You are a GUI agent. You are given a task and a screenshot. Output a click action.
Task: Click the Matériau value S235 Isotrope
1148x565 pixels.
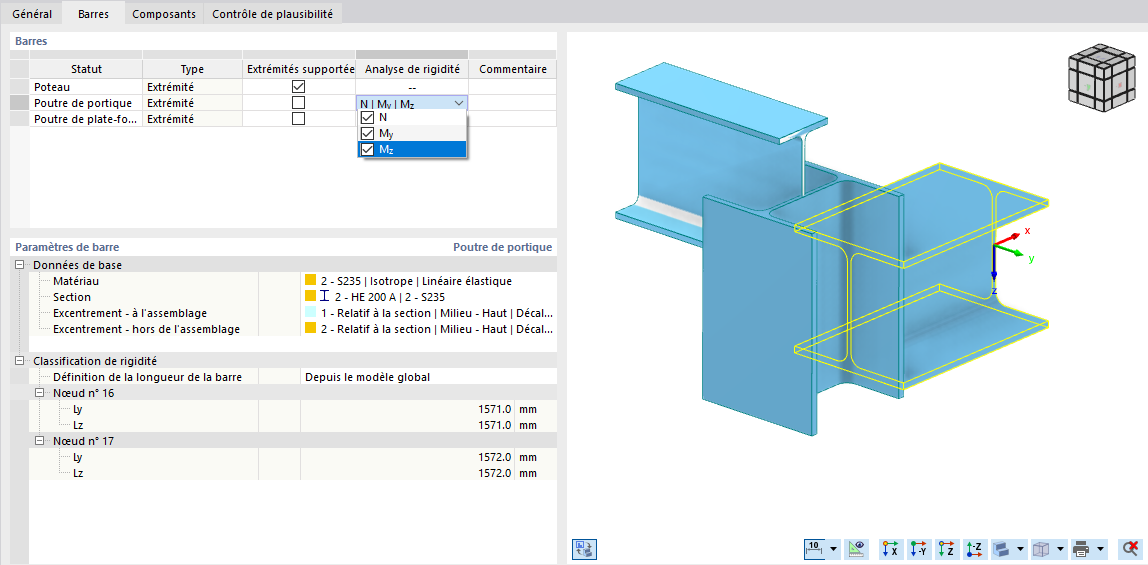click(x=416, y=280)
